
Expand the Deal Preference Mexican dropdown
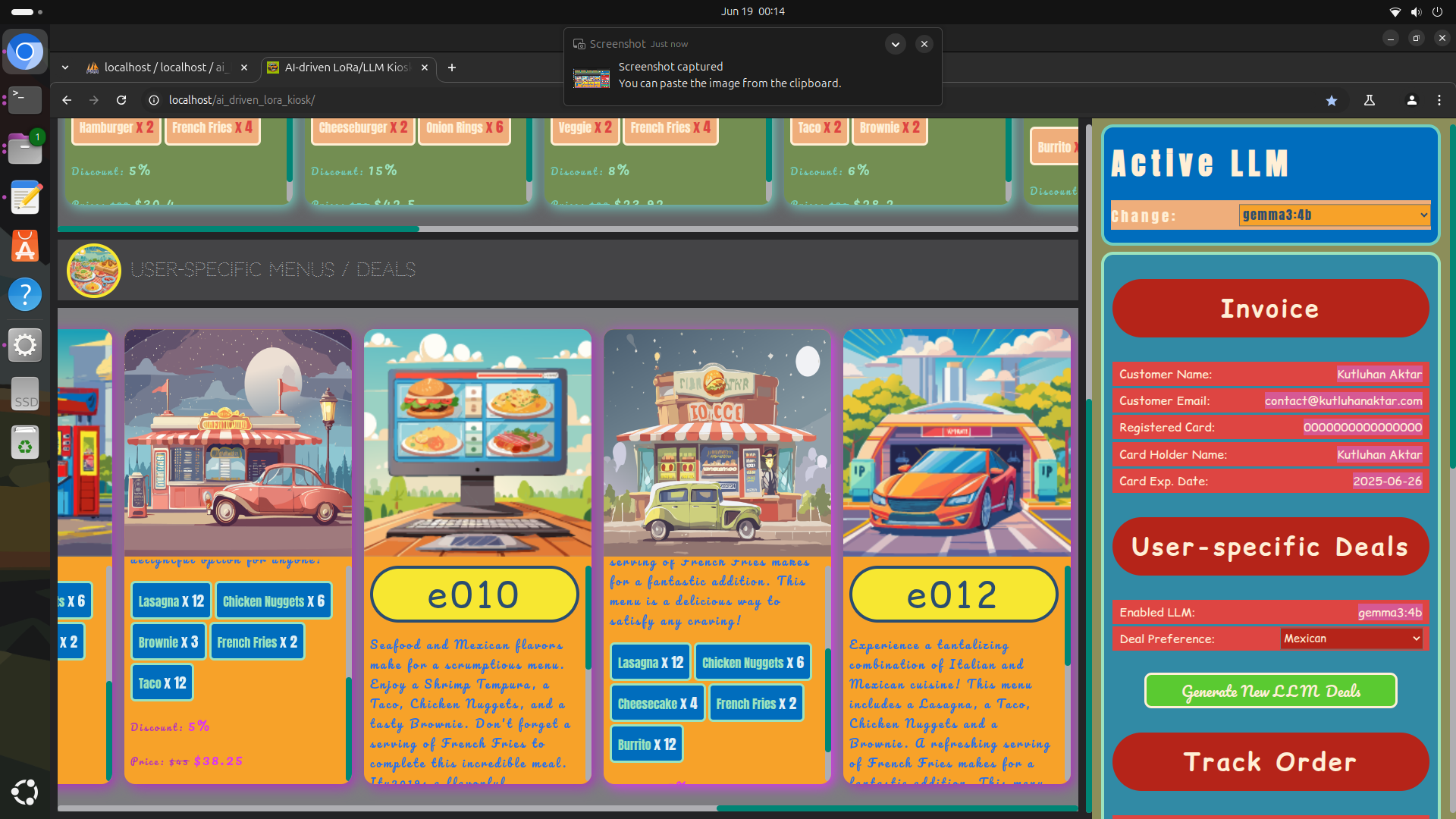[1351, 639]
